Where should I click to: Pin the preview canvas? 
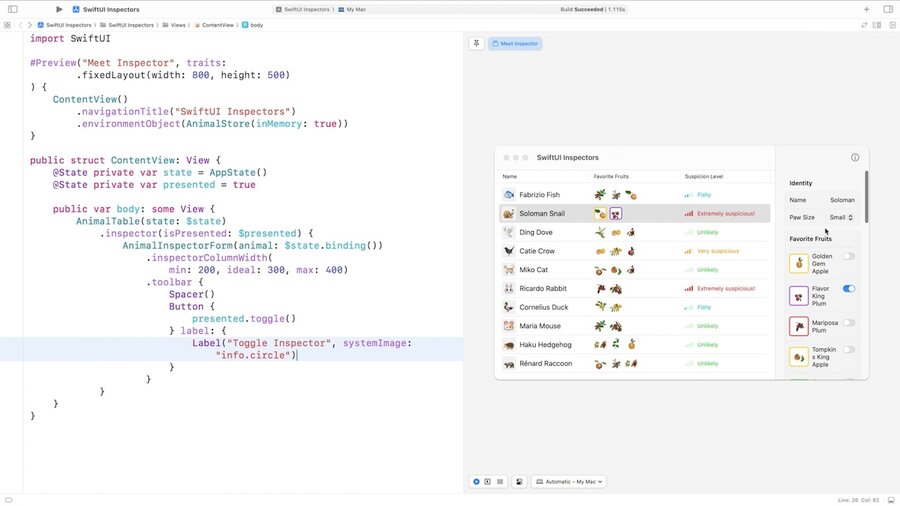pos(476,44)
